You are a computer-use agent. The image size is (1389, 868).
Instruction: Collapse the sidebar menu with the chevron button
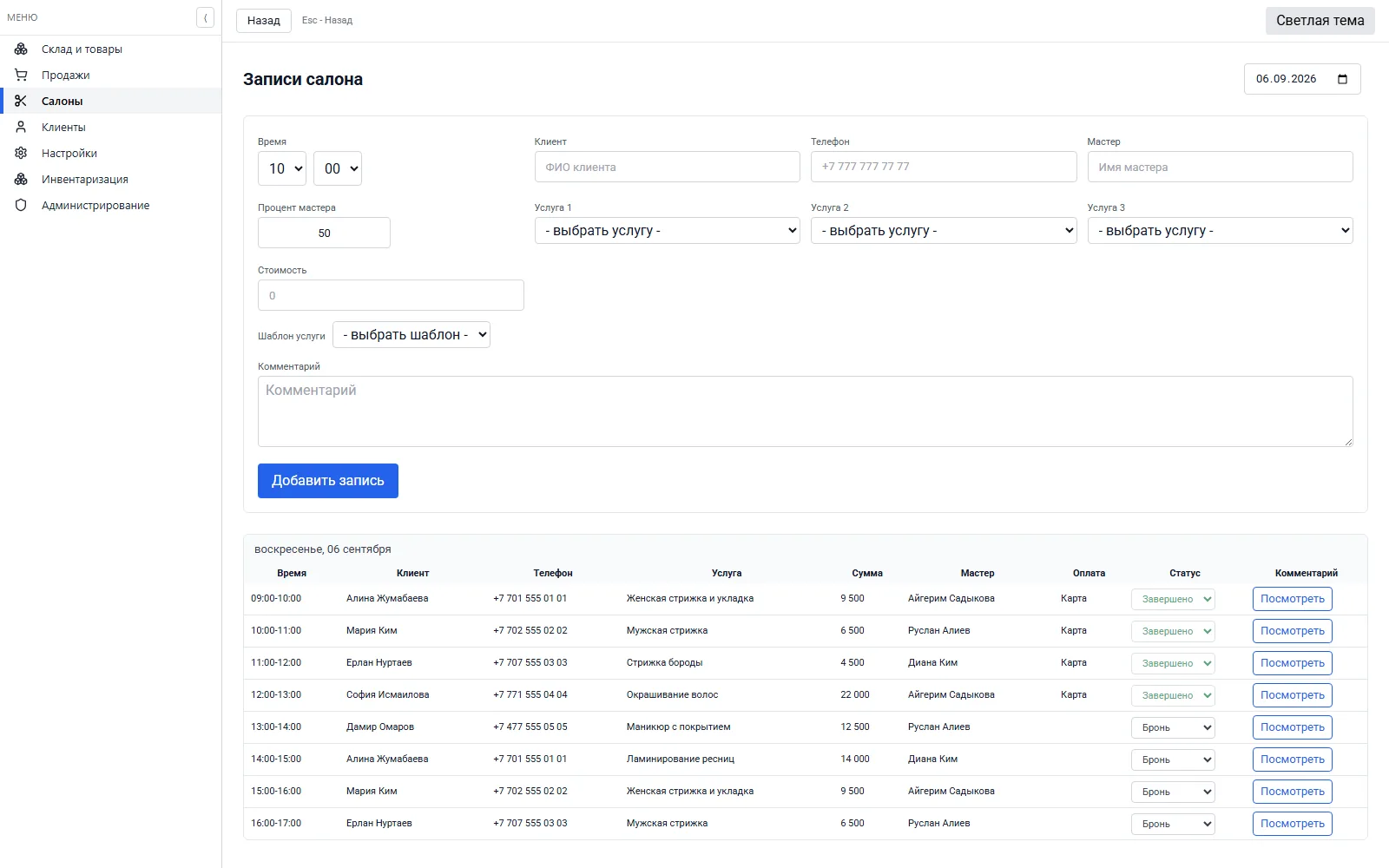[205, 17]
